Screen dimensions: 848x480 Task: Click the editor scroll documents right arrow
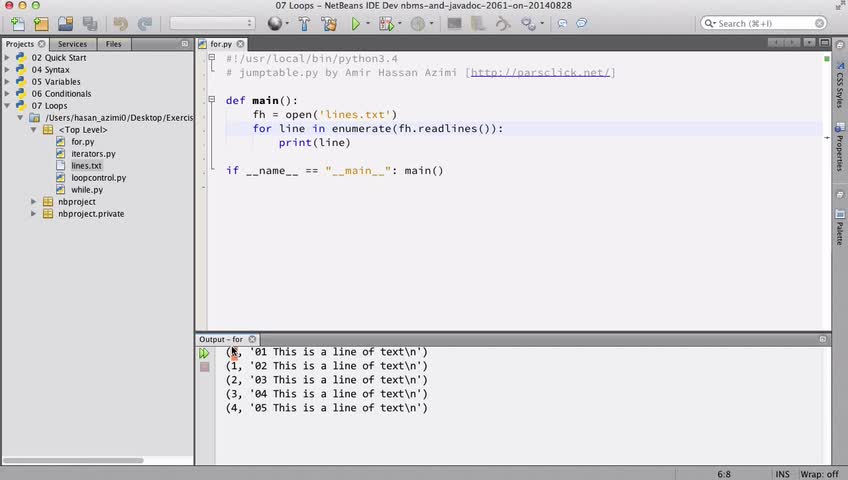[791, 43]
